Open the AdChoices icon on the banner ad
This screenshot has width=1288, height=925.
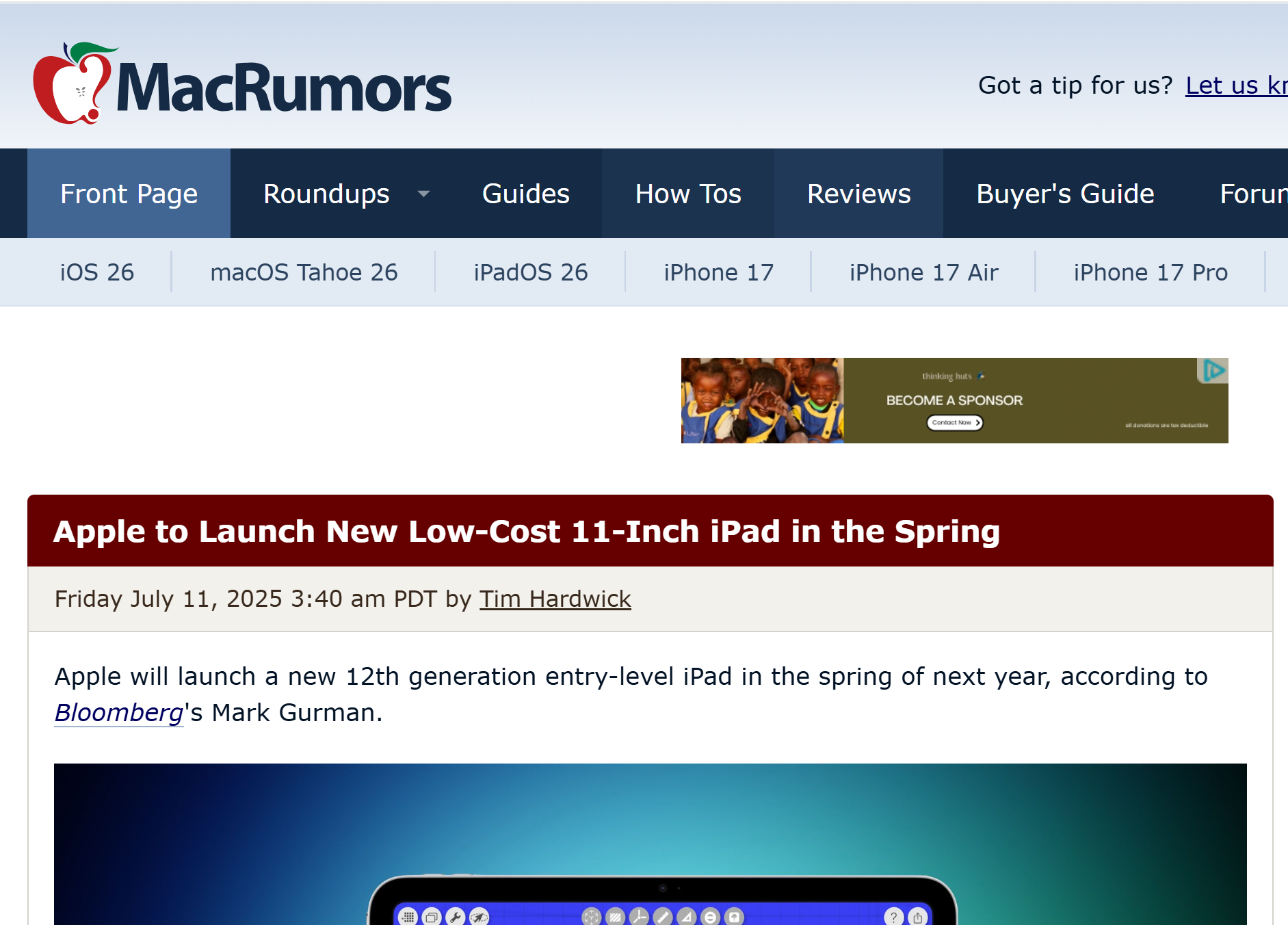pyautogui.click(x=1213, y=371)
